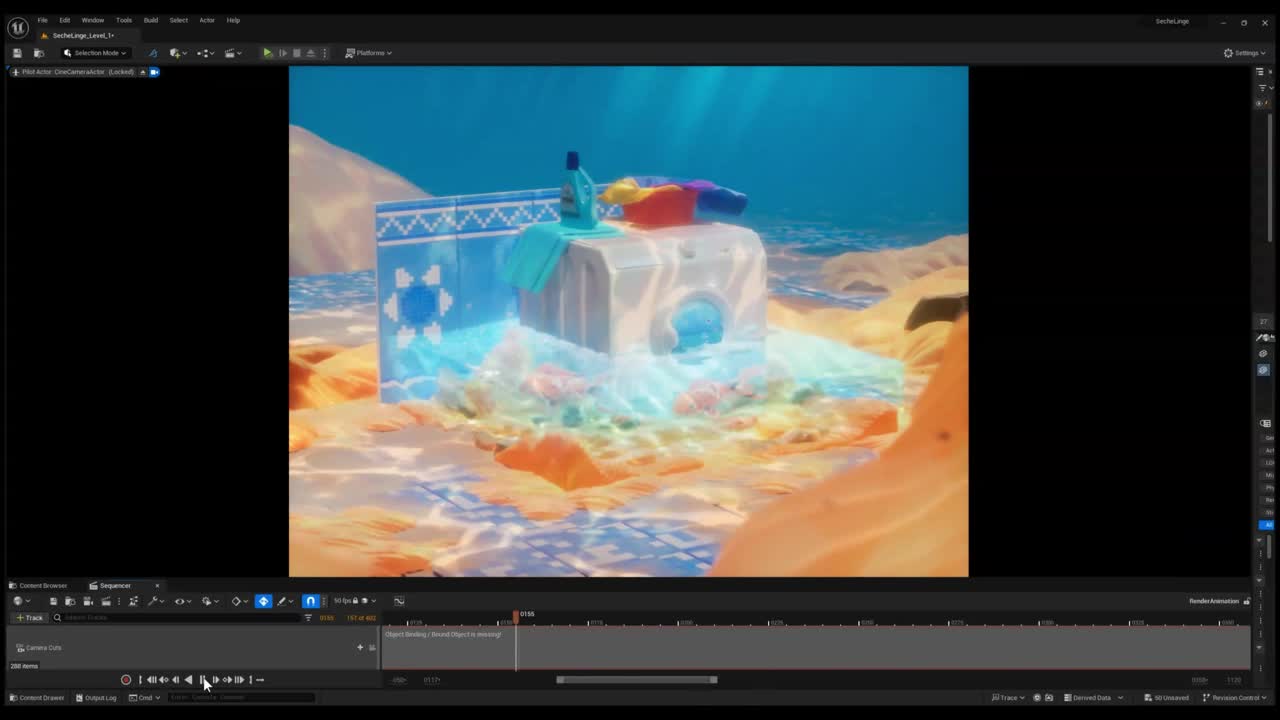Click the play-in-reverse arrow in the Sequencer transport
The width and height of the screenshot is (1280, 720).
coord(188,680)
